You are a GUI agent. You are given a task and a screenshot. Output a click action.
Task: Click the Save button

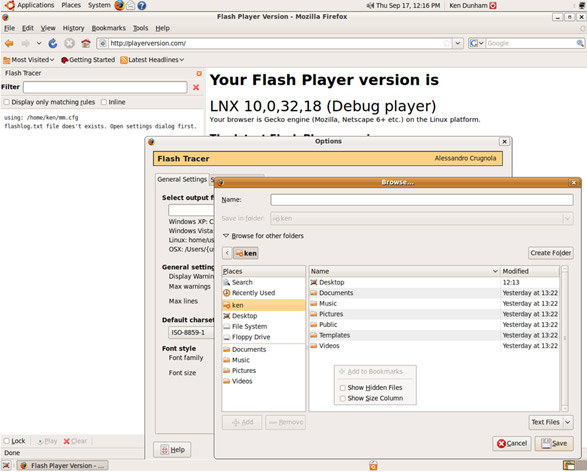(x=554, y=444)
